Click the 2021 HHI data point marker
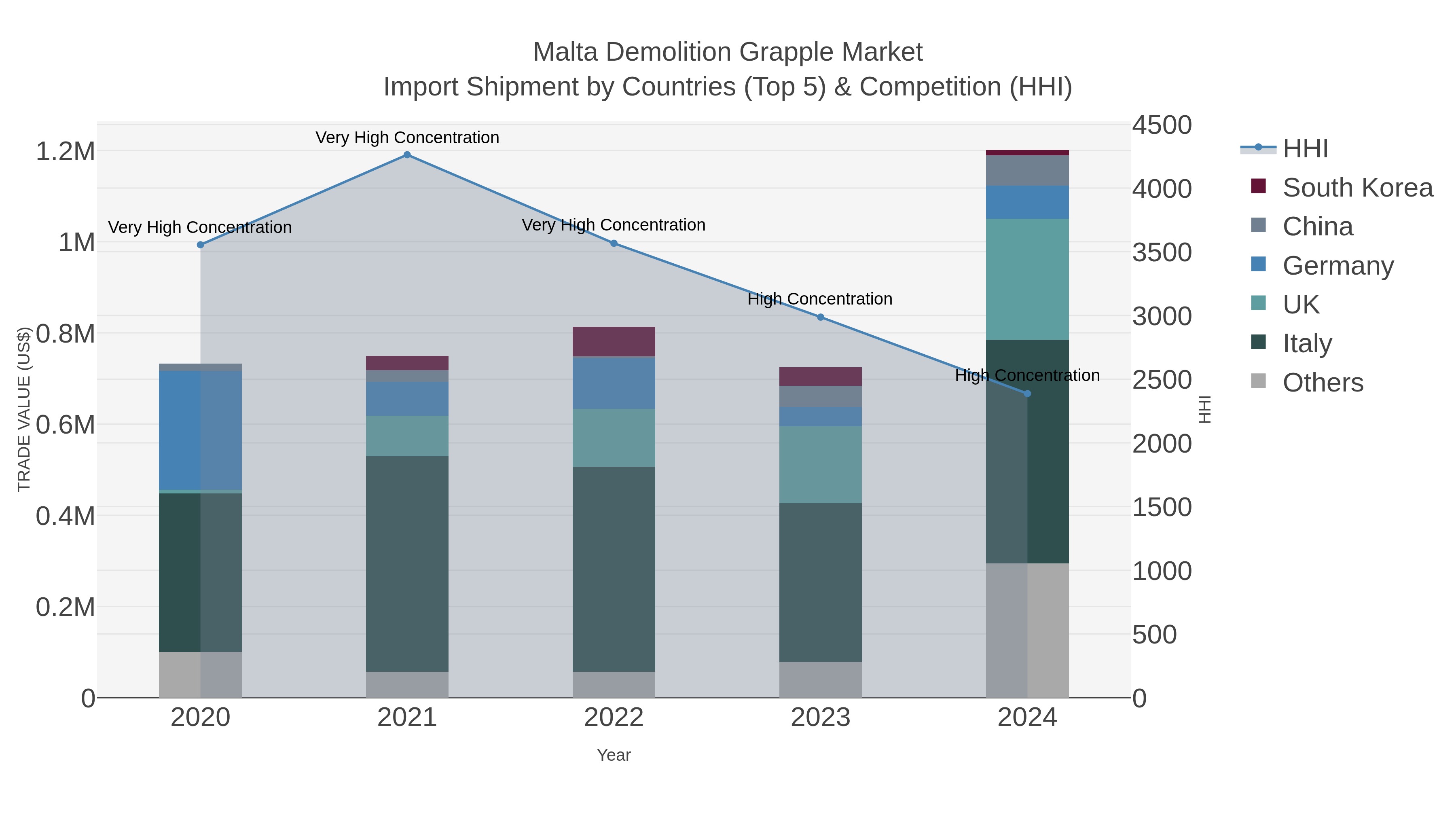 pyautogui.click(x=407, y=155)
